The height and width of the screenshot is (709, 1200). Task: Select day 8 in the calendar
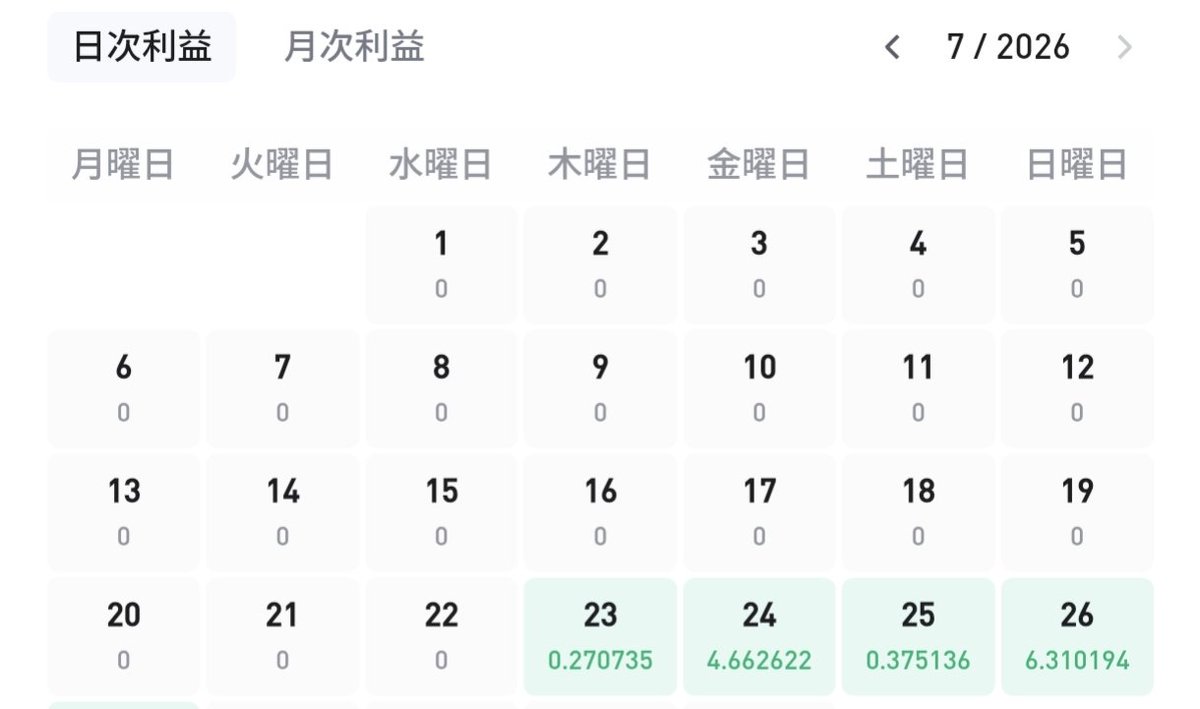pyautogui.click(x=441, y=389)
